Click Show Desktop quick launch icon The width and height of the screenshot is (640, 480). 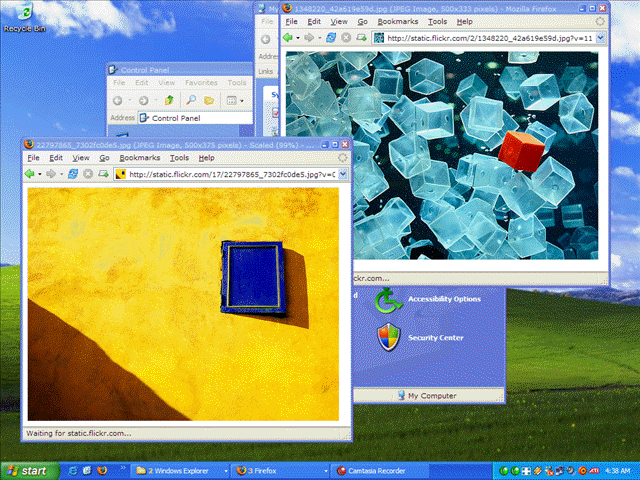[x=87, y=471]
